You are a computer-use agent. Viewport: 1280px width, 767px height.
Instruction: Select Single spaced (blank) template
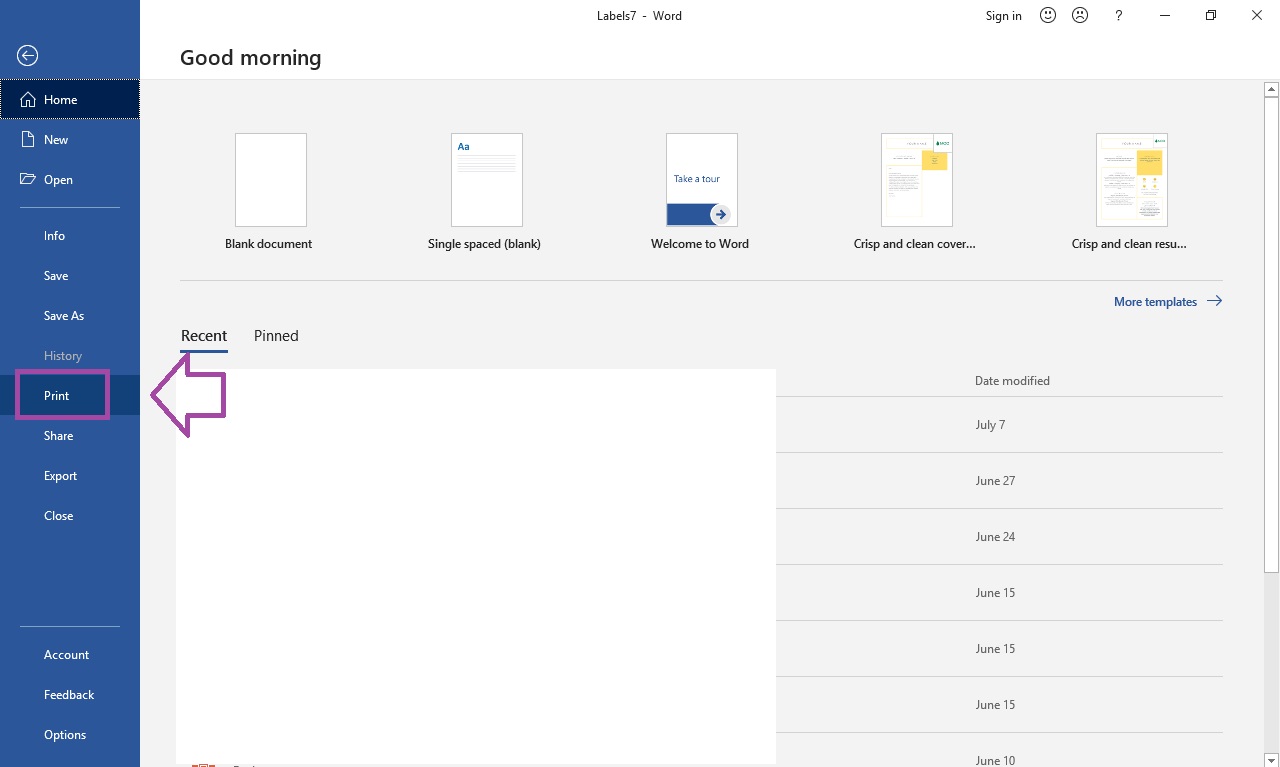[x=487, y=180]
